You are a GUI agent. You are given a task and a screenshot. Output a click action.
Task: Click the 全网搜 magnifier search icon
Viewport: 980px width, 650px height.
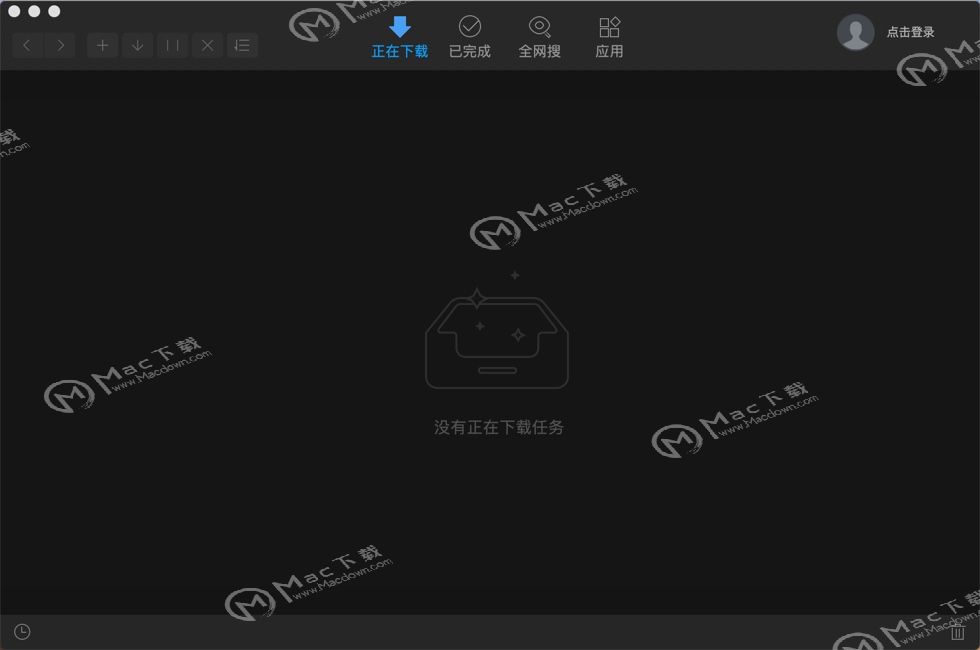[x=539, y=25]
